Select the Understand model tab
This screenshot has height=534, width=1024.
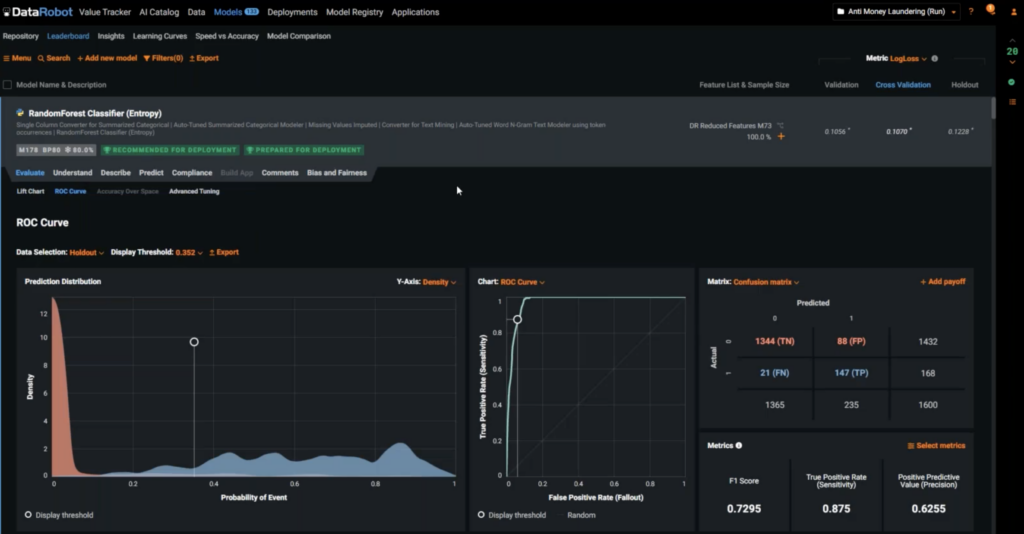tap(72, 173)
